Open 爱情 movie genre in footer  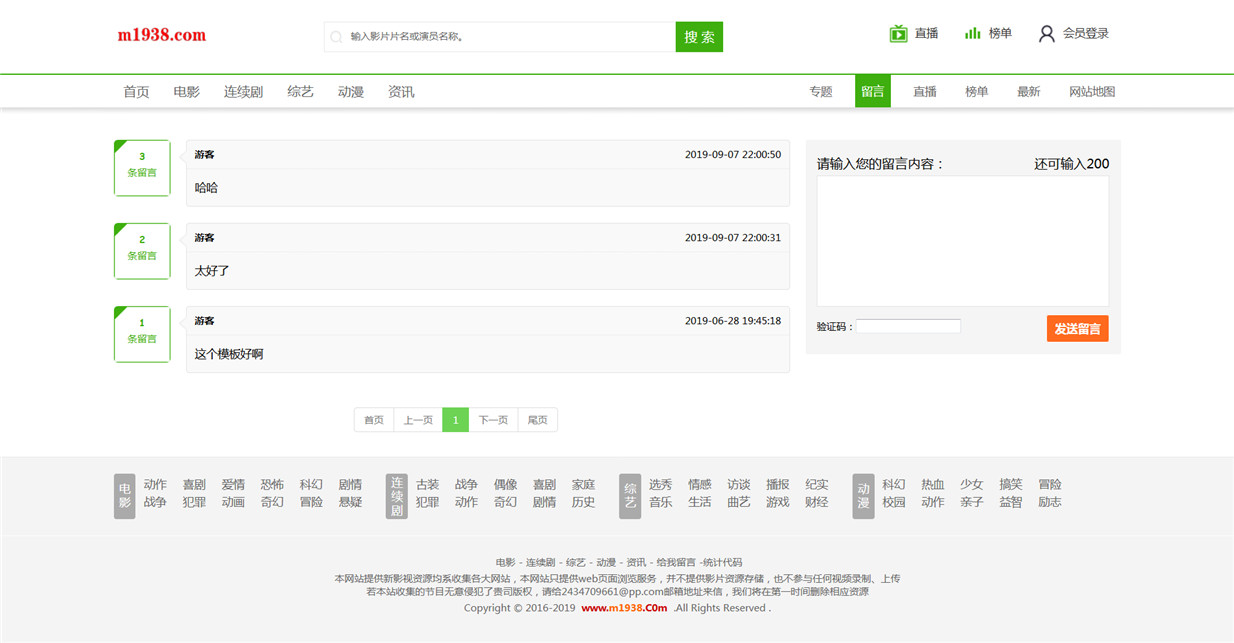[x=233, y=485]
